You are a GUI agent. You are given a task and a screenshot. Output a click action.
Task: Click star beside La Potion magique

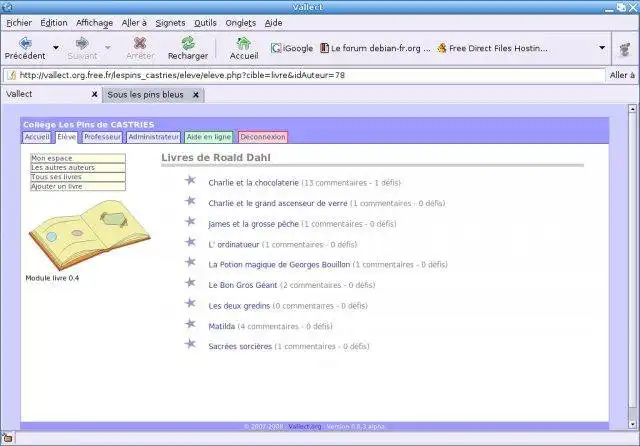190,262
